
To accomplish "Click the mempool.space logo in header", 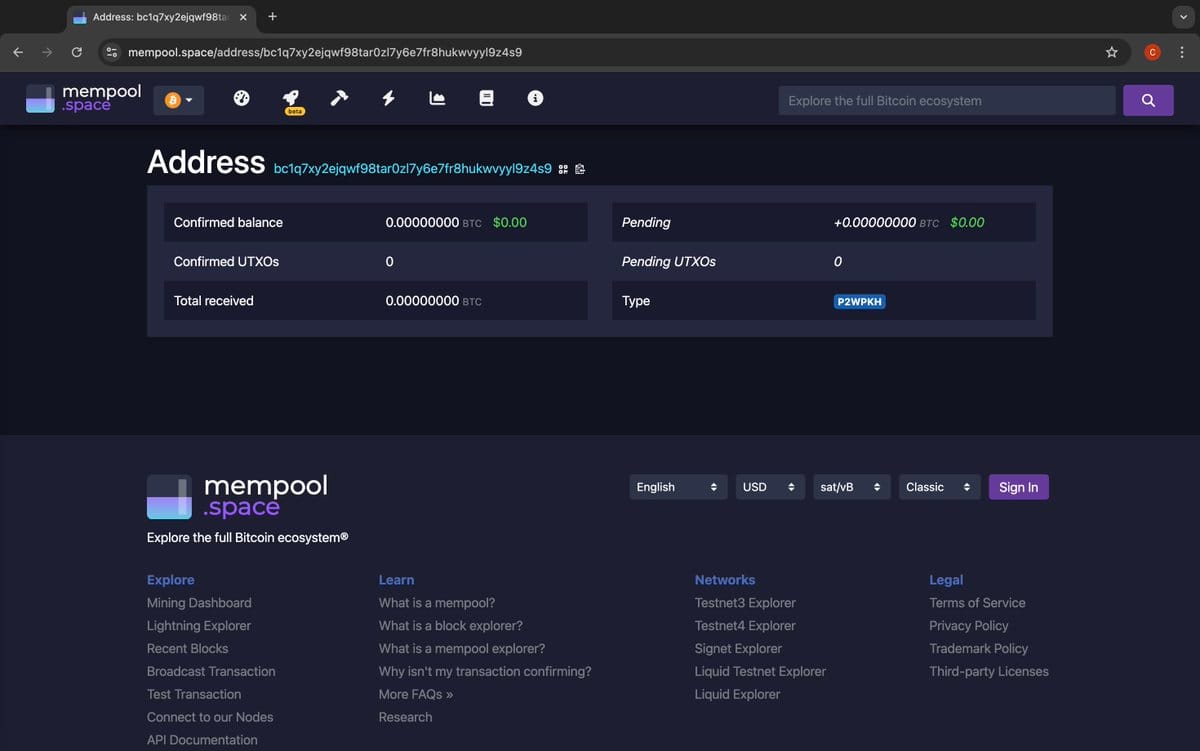I will [x=84, y=98].
